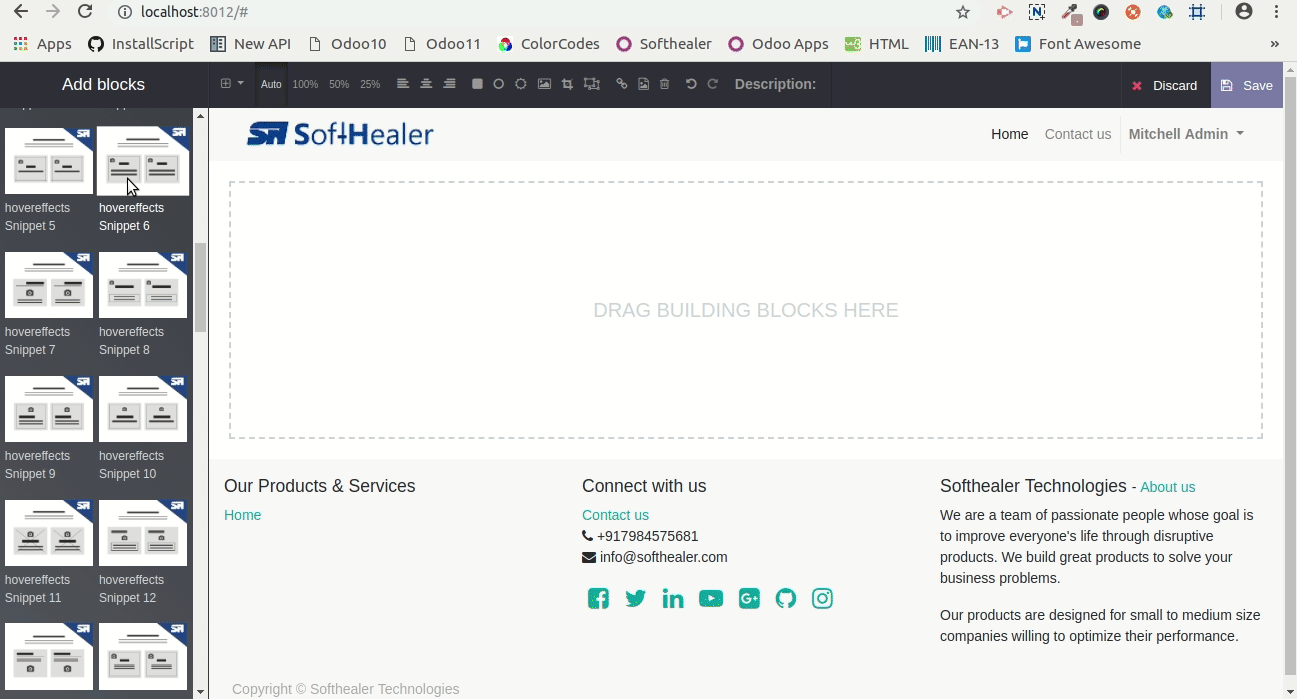Choose the hovereffects Snippet 8 thumbnail
Image resolution: width=1297 pixels, height=699 pixels.
click(143, 284)
